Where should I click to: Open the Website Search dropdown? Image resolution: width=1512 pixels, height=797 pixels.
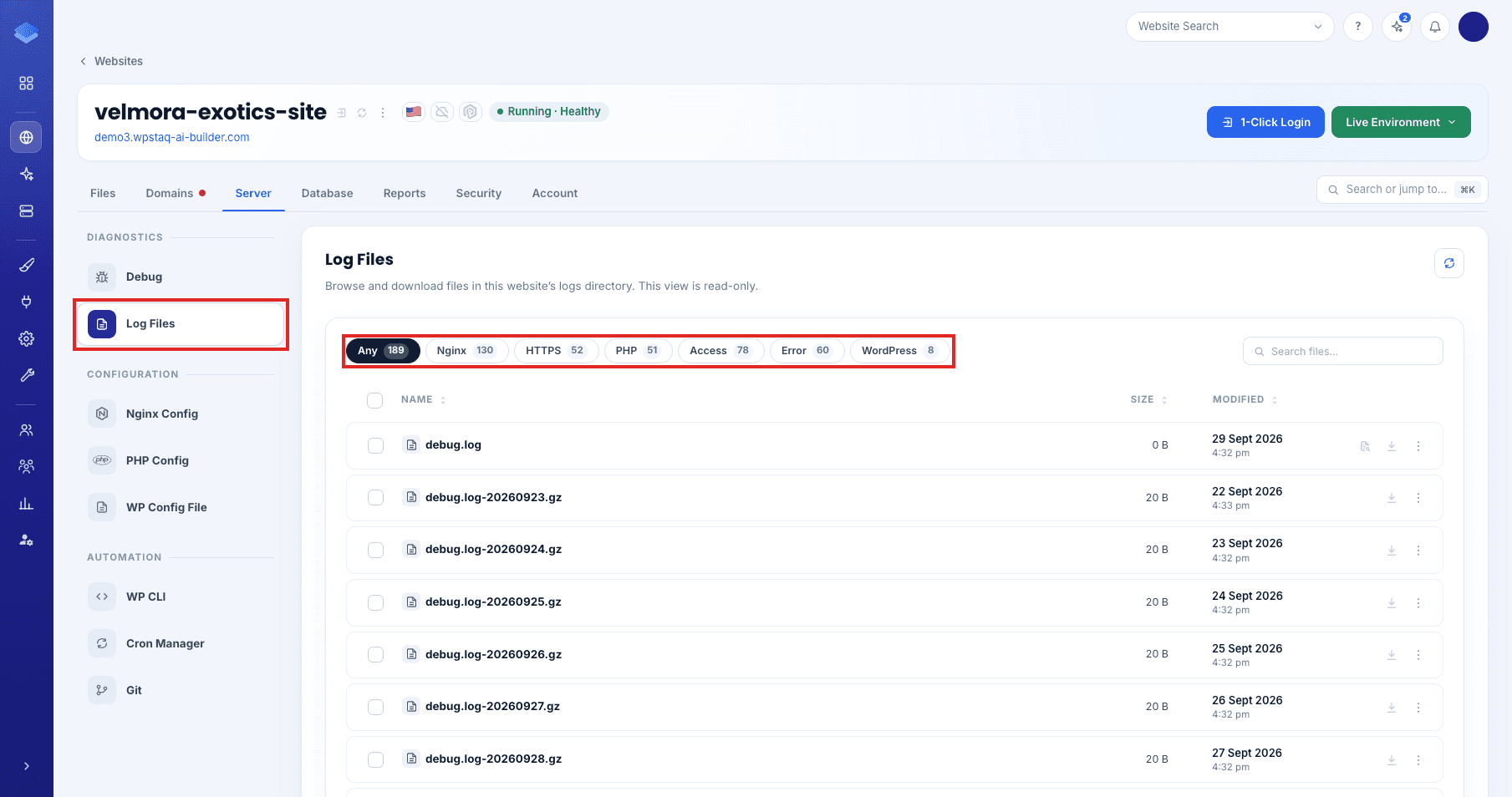(x=1229, y=27)
